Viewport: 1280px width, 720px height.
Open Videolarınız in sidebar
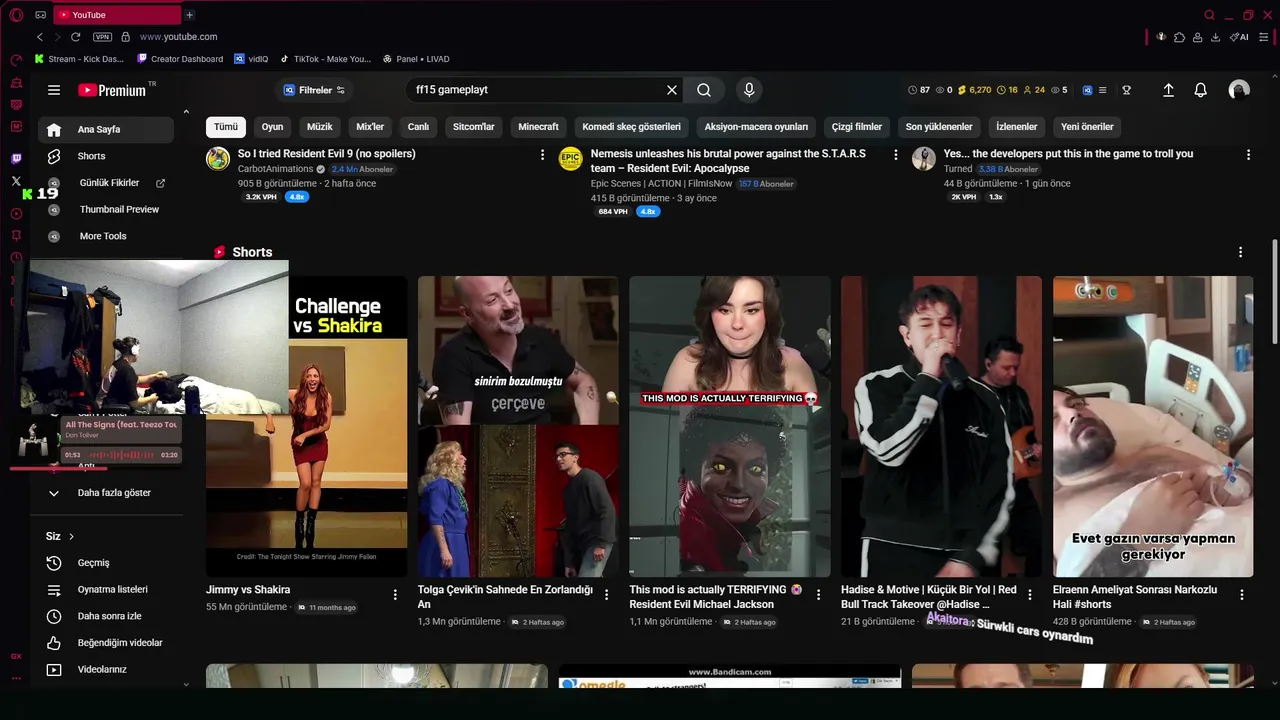tap(106, 670)
